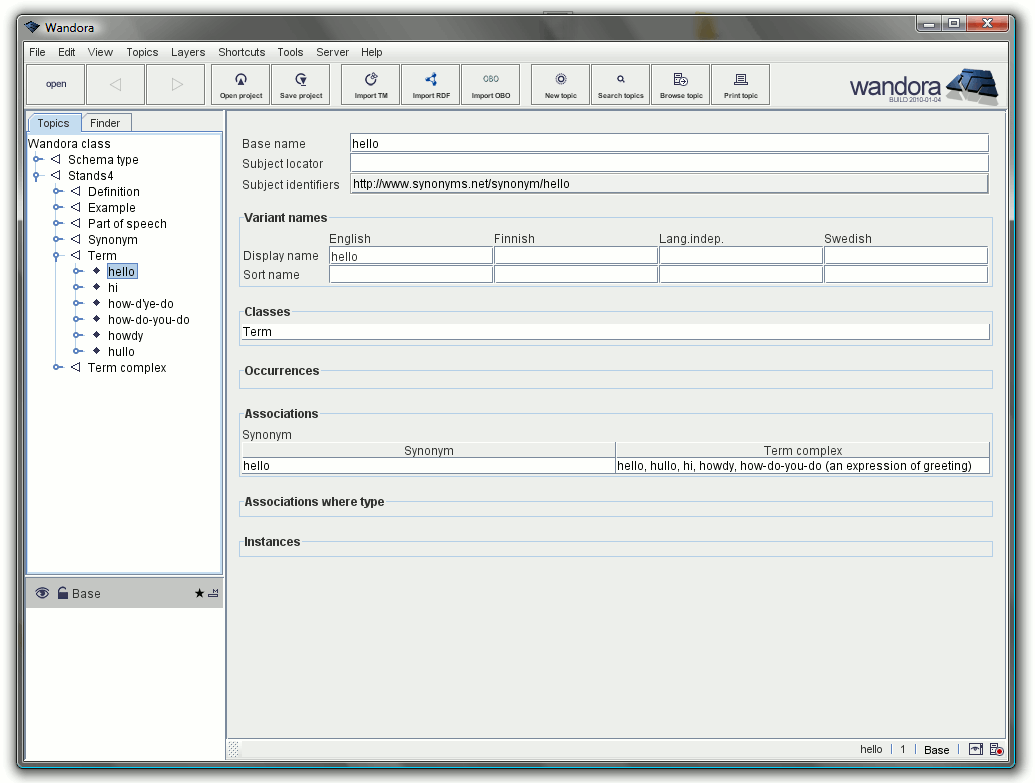Create a topic using the New topic icon
The width and height of the screenshot is (1035, 783).
tap(560, 84)
